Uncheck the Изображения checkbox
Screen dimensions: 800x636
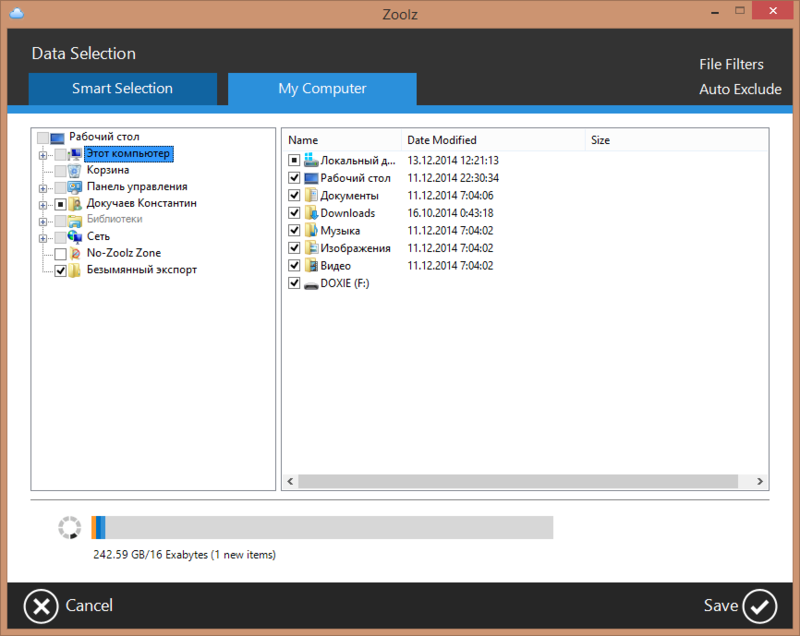tap(294, 248)
